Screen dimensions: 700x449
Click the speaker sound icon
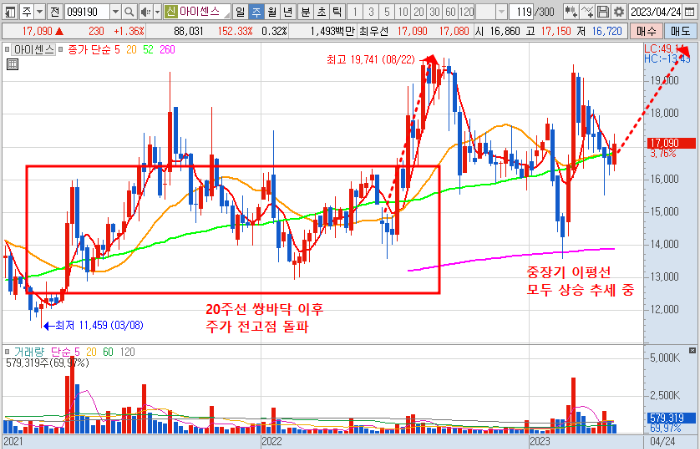(x=146, y=12)
